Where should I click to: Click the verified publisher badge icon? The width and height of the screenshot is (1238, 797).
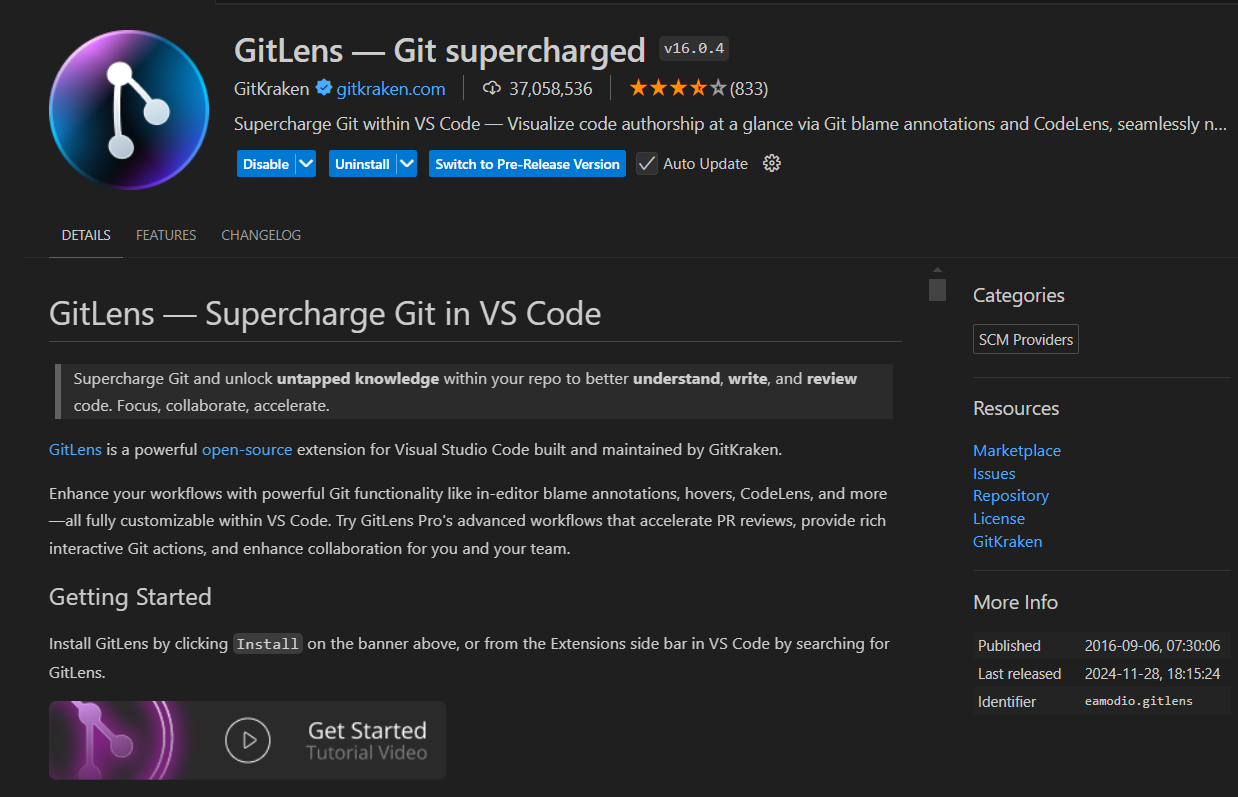(324, 88)
